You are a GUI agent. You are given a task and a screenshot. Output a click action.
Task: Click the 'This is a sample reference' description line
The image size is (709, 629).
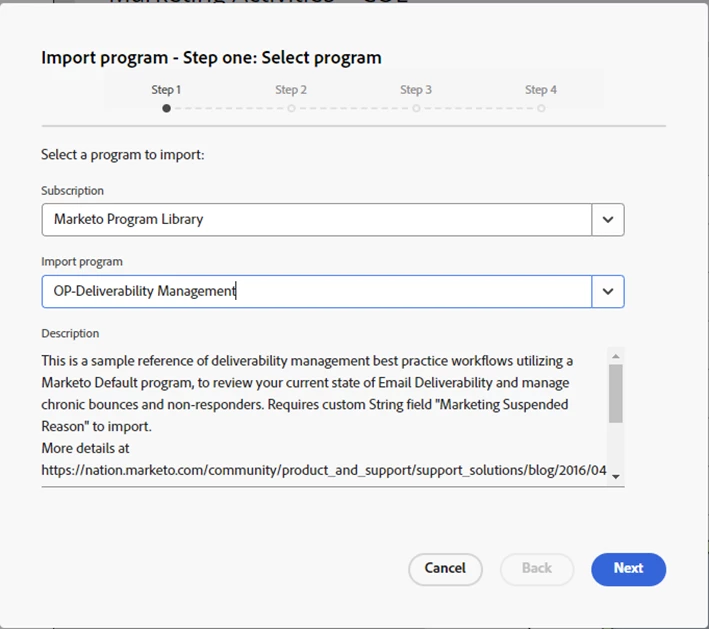(x=307, y=361)
